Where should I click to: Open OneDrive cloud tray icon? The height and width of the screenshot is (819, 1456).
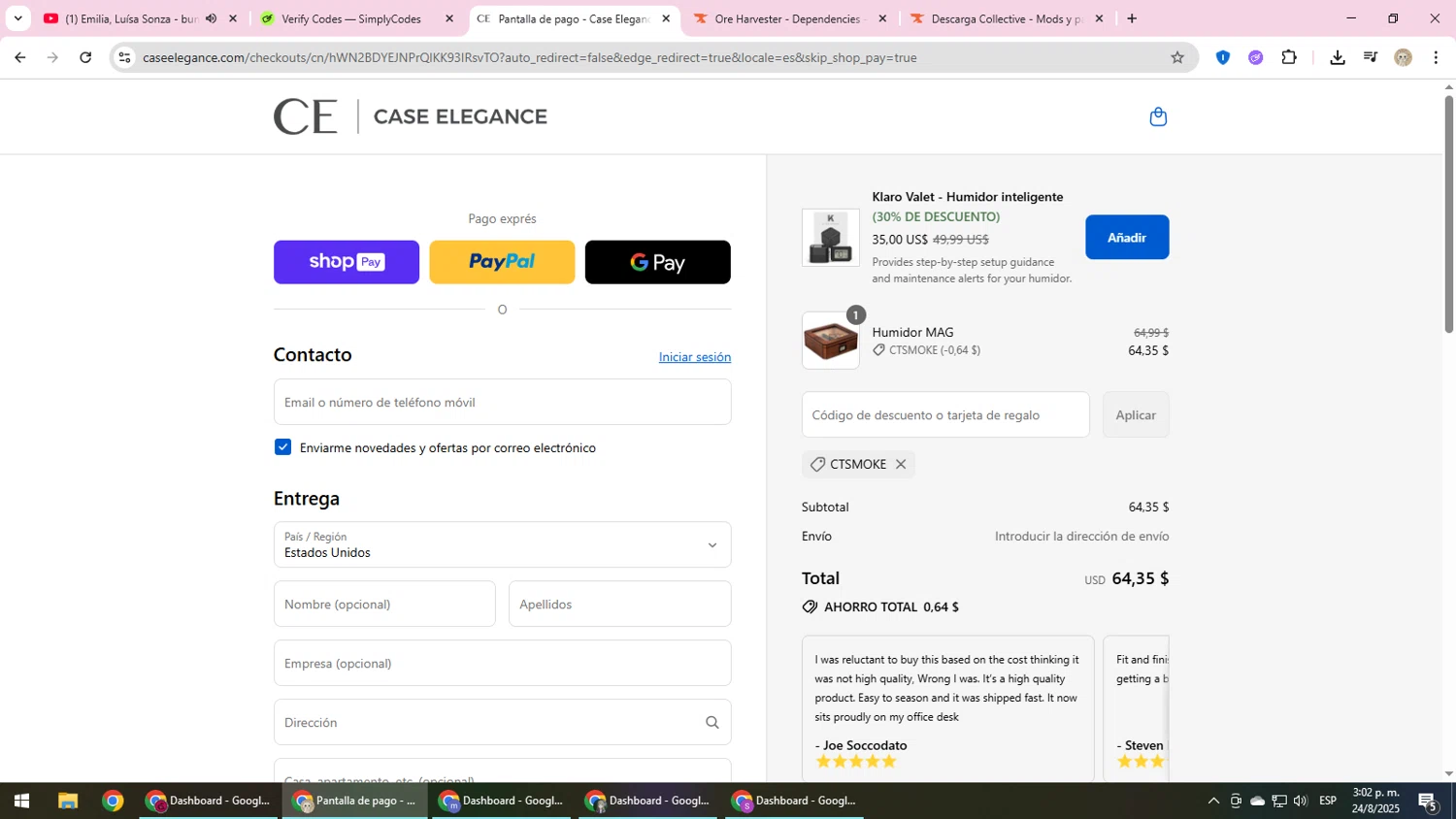tap(1257, 801)
